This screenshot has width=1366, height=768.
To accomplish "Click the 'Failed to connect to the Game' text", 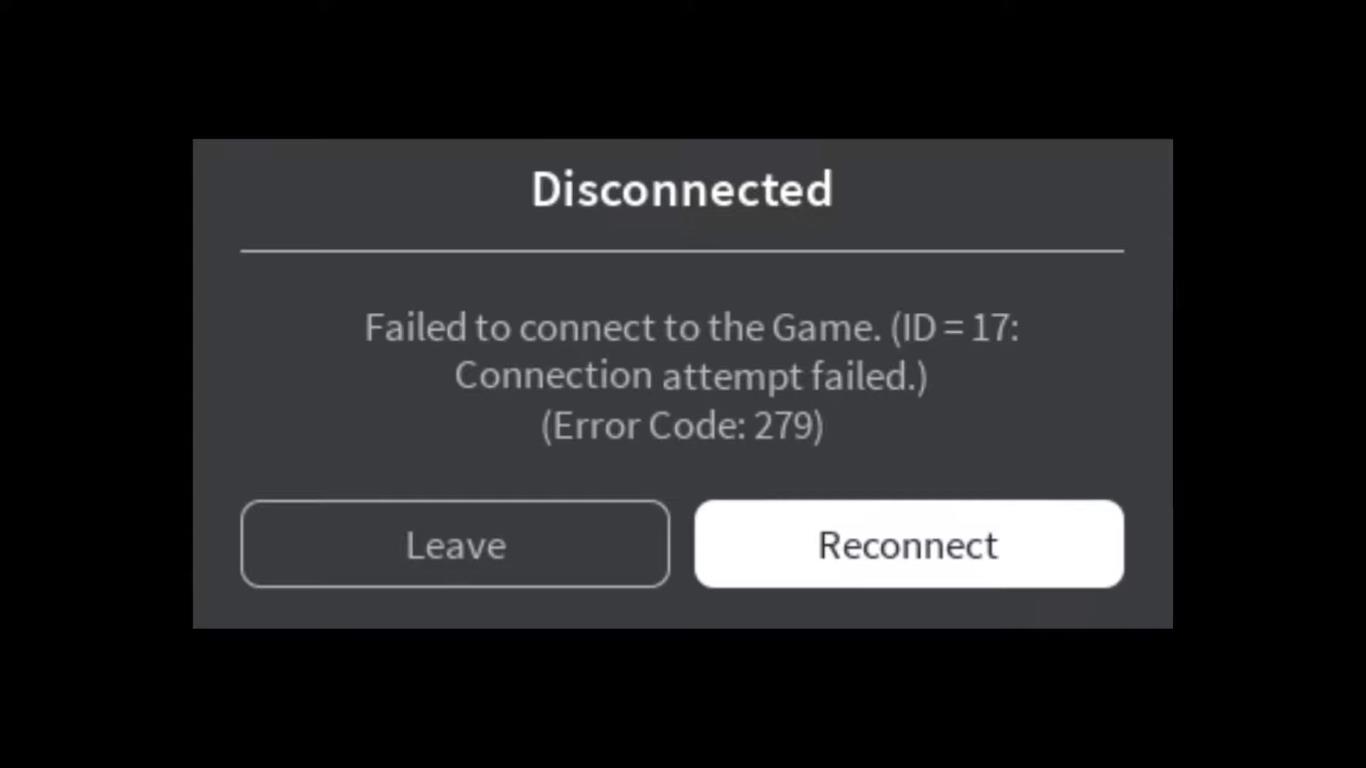I will coord(622,328).
